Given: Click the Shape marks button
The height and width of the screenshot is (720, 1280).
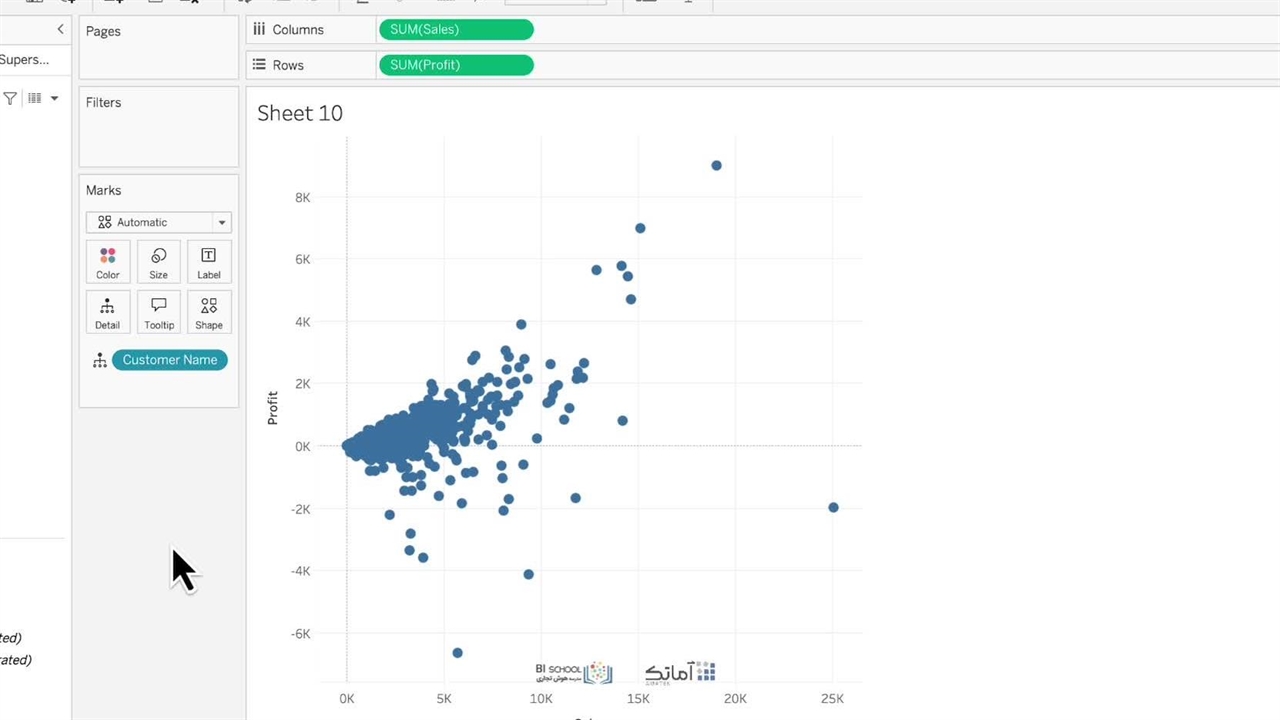Looking at the screenshot, I should (x=209, y=312).
